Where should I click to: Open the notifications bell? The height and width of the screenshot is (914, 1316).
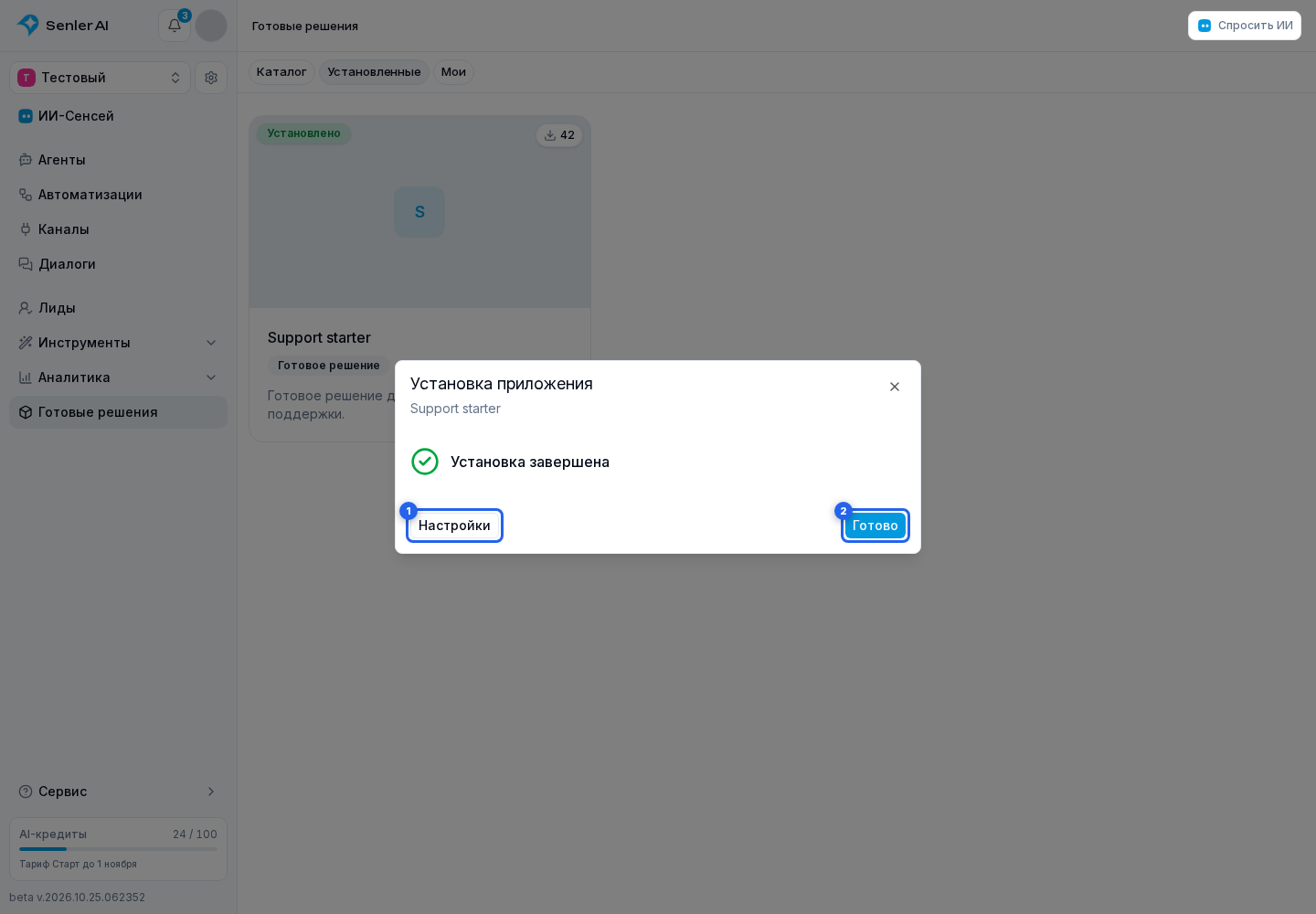(x=175, y=26)
